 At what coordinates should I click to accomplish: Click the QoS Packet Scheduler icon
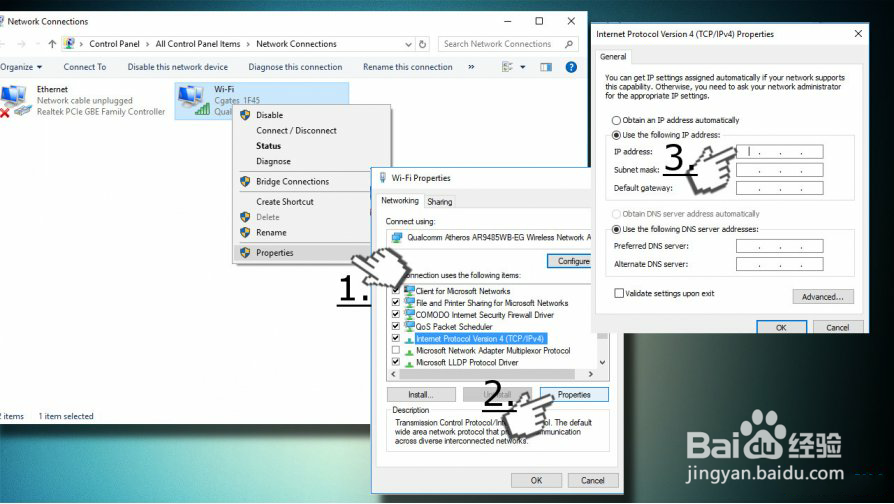click(409, 326)
